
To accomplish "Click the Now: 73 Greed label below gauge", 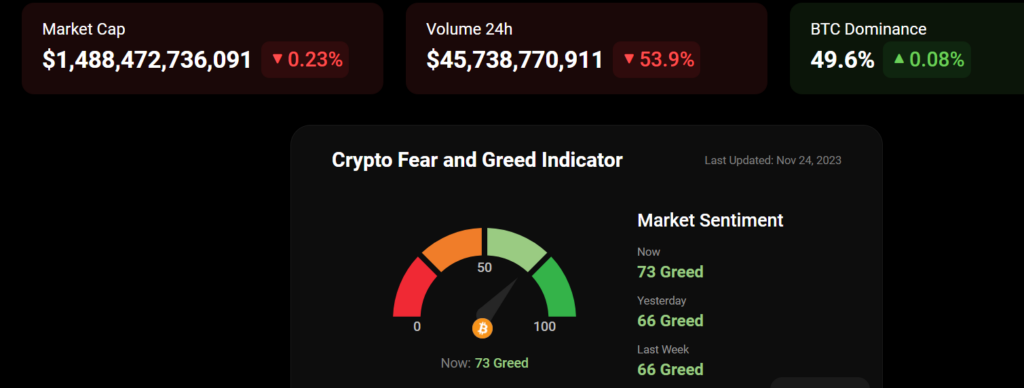I will click(485, 363).
